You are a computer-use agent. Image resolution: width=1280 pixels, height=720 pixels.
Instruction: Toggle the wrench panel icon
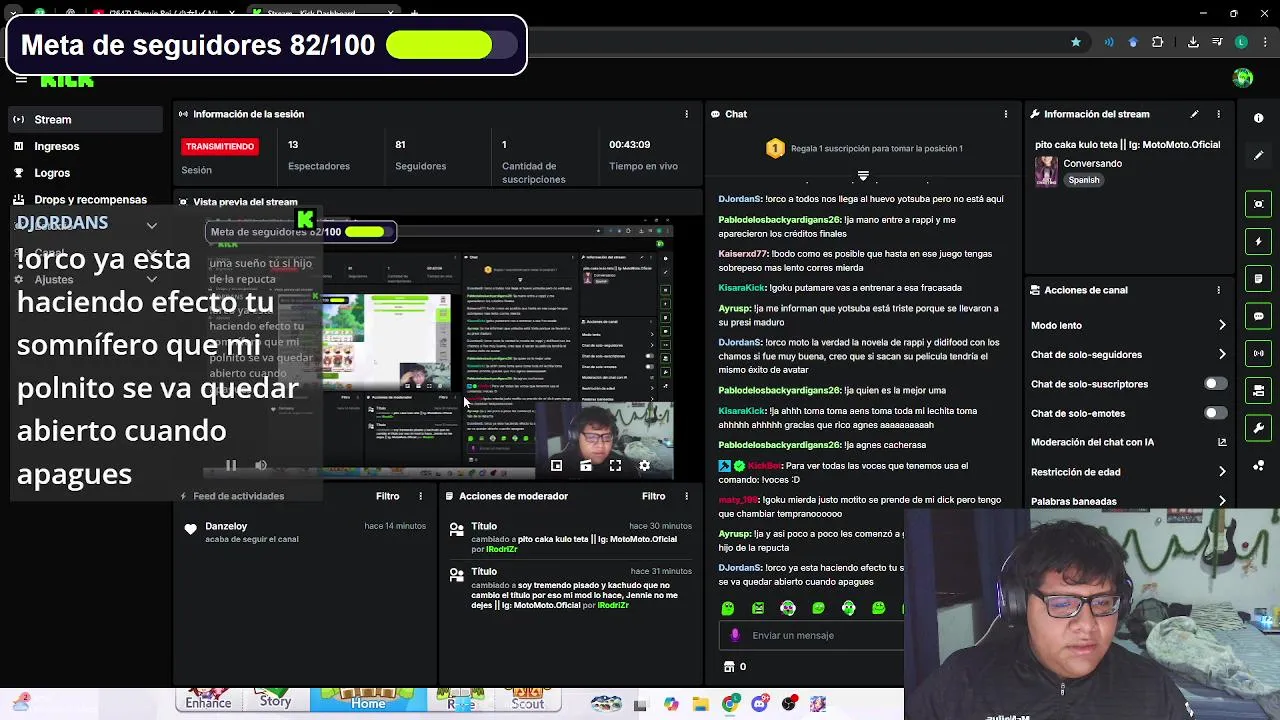coord(1258,428)
